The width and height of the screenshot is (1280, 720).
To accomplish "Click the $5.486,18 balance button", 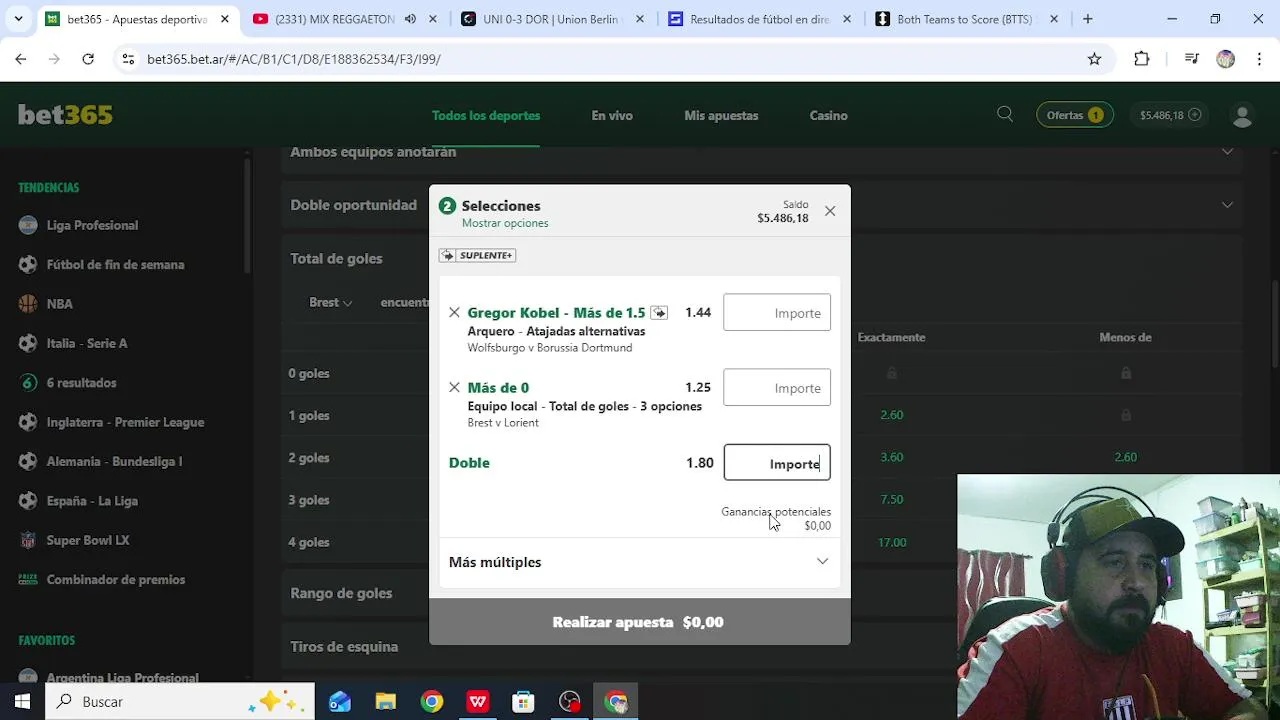I will point(1170,115).
